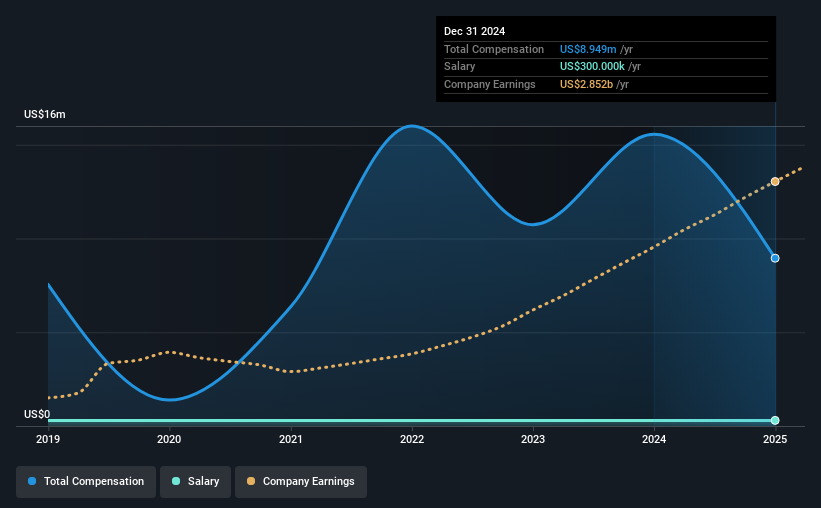
Task: Click the US$2.852b company earnings value
Action: point(586,84)
